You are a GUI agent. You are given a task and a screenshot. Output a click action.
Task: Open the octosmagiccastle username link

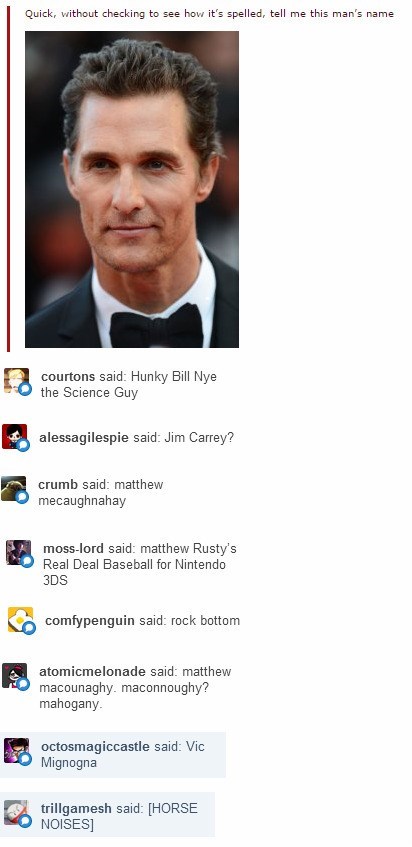point(95,747)
